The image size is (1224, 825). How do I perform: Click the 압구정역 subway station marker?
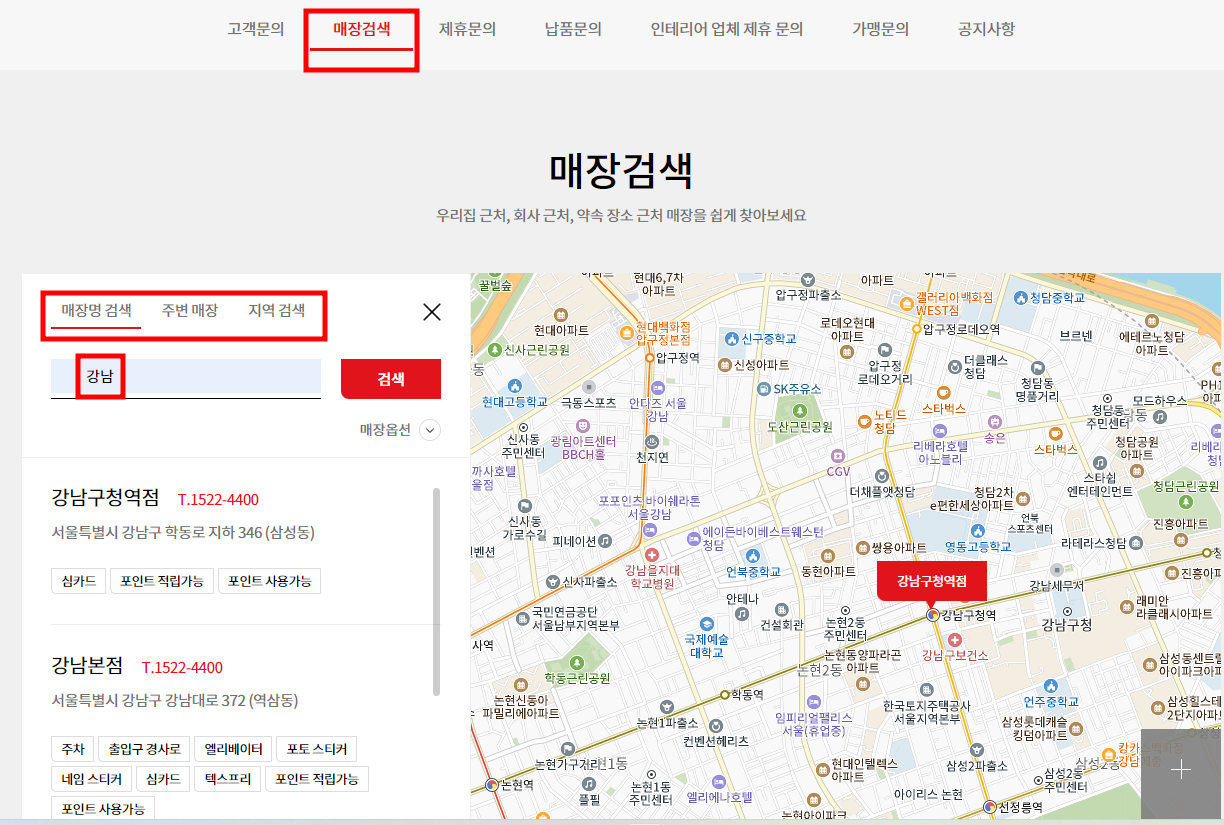[650, 358]
